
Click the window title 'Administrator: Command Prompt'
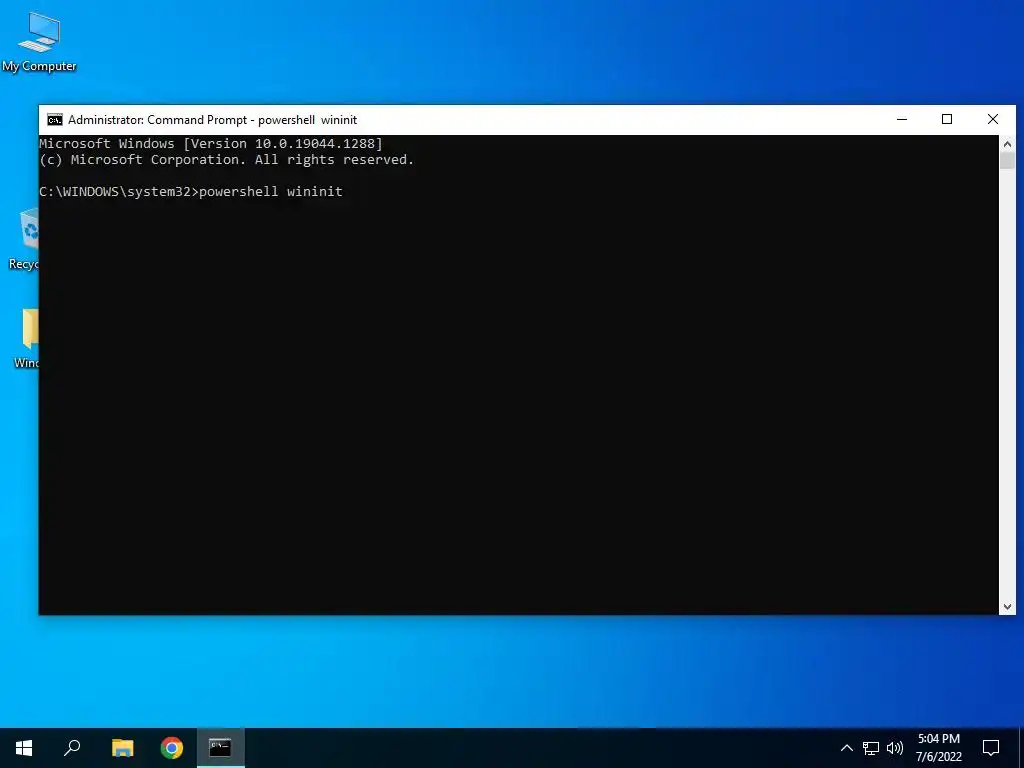157,120
